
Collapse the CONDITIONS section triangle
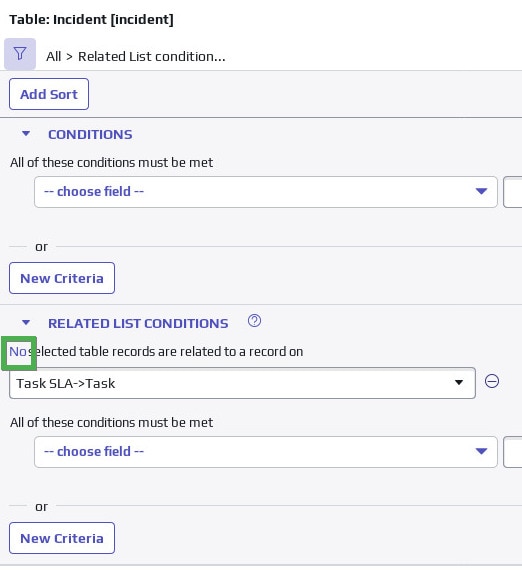pyautogui.click(x=26, y=134)
